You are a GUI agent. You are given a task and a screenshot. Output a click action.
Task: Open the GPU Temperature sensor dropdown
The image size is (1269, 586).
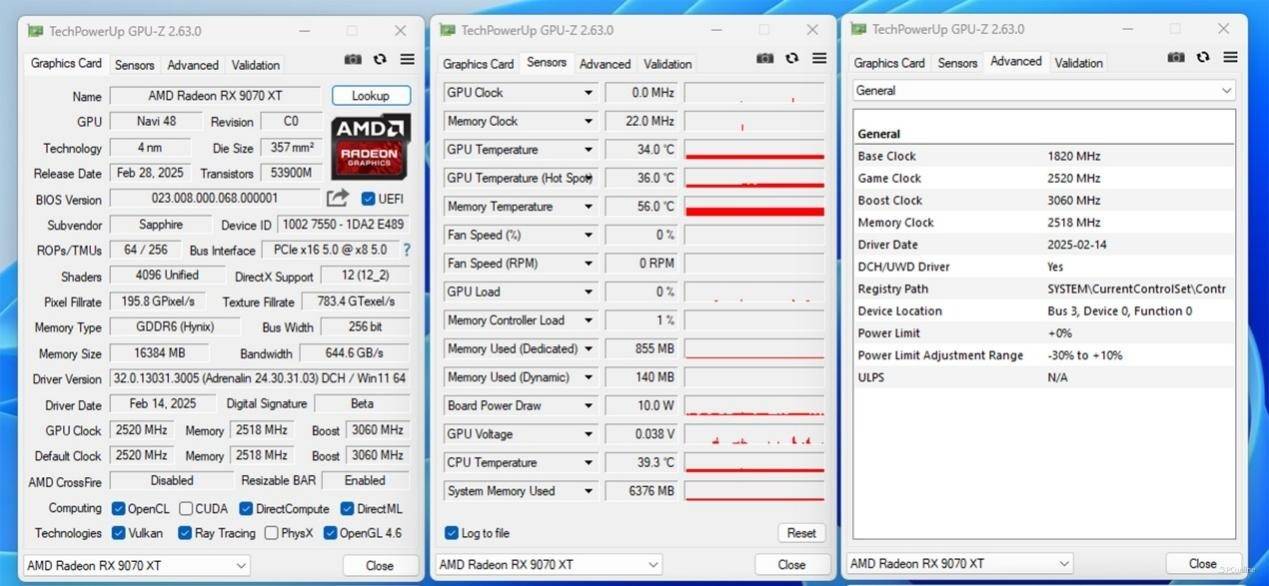(x=588, y=150)
